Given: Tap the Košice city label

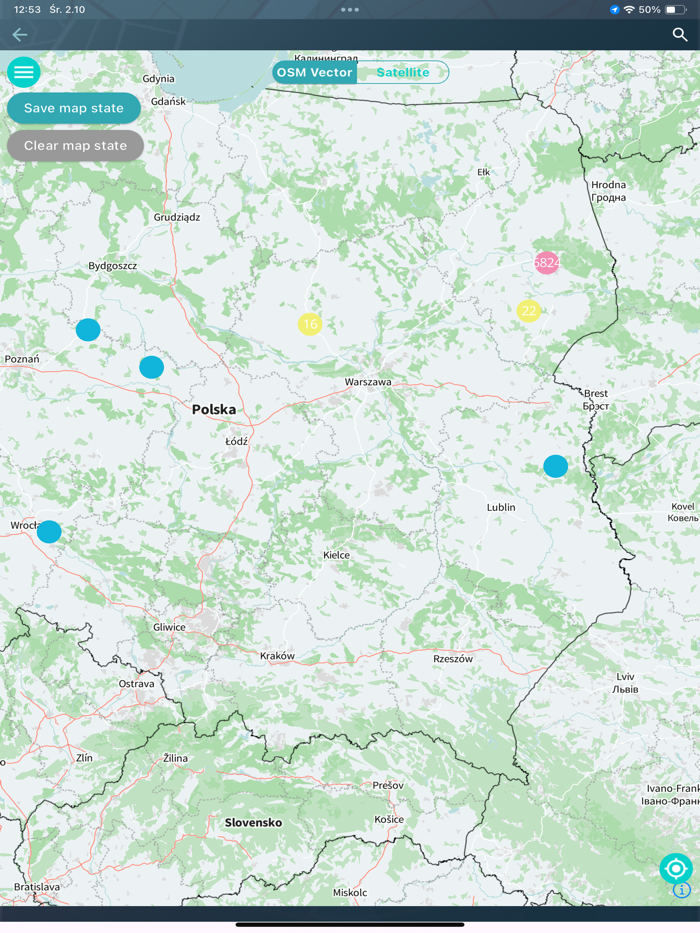Looking at the screenshot, I should 389,819.
